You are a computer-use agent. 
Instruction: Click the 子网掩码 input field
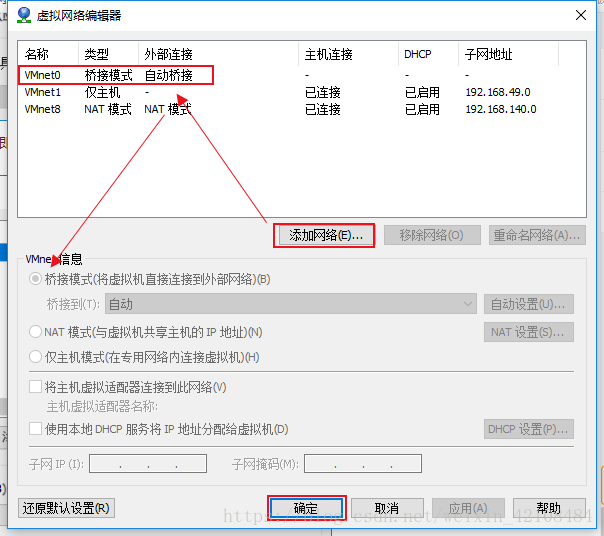pos(363,464)
